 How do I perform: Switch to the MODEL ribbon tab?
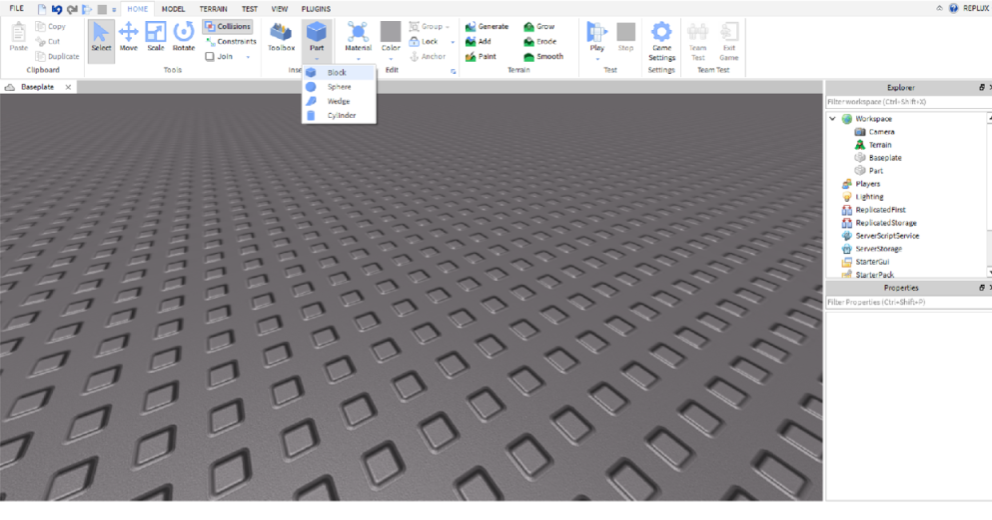(x=173, y=9)
